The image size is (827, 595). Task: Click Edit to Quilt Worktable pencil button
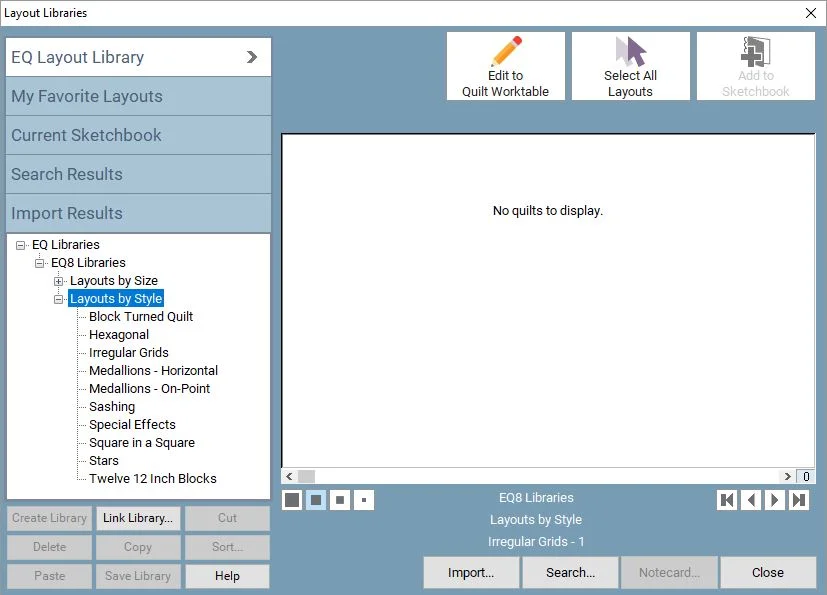[x=505, y=66]
